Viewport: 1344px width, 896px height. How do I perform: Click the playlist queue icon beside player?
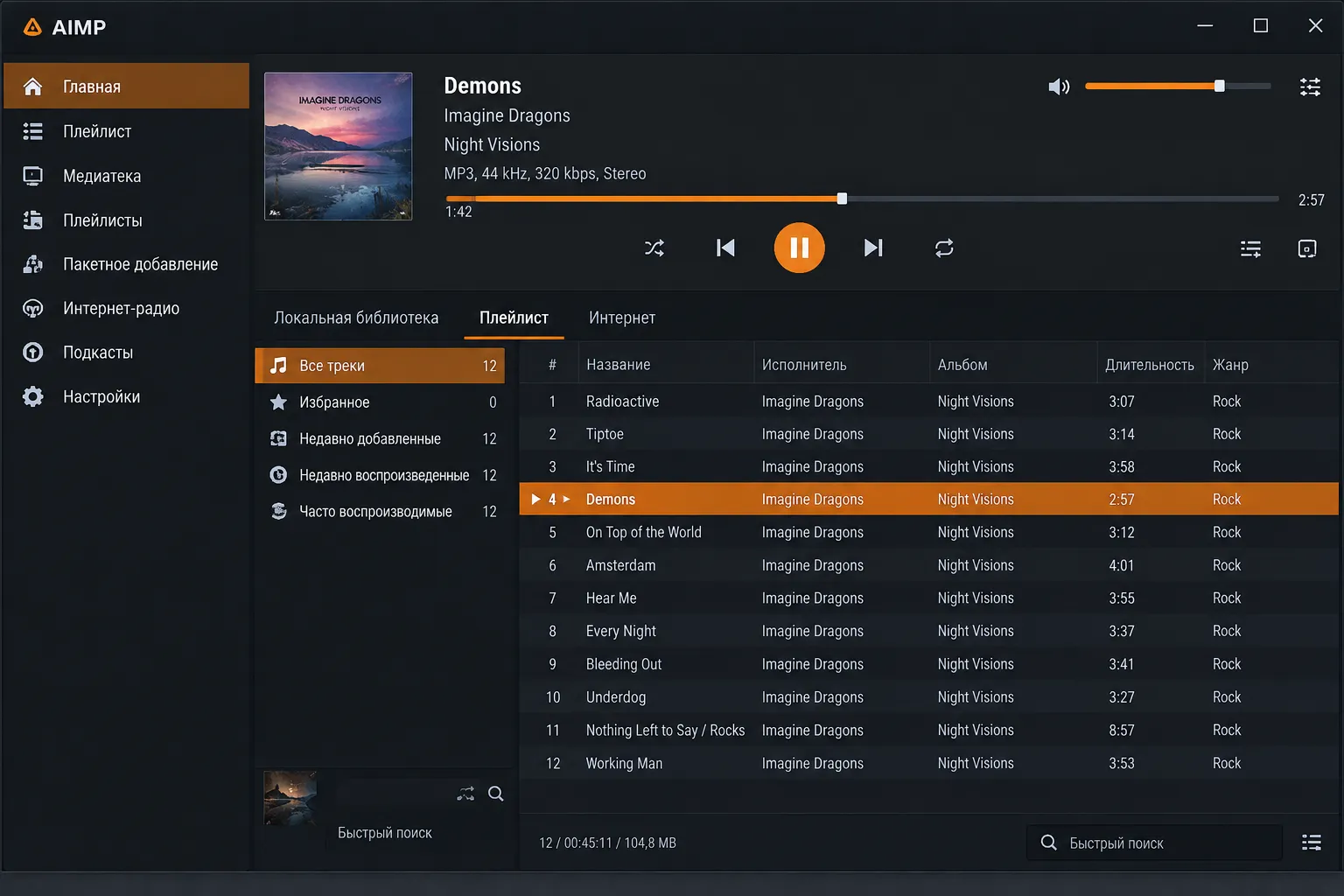(x=1250, y=249)
